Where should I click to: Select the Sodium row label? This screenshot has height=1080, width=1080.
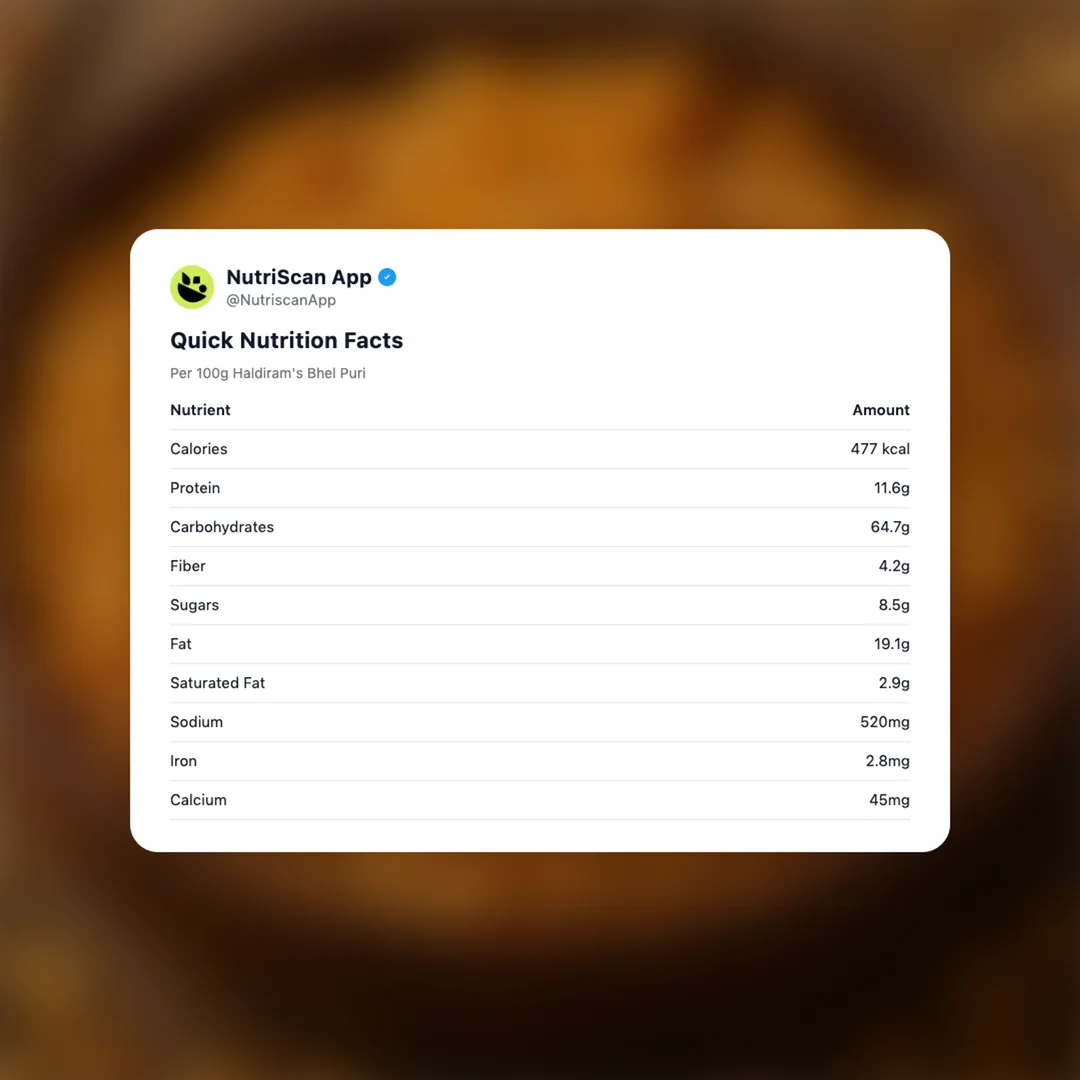point(196,722)
